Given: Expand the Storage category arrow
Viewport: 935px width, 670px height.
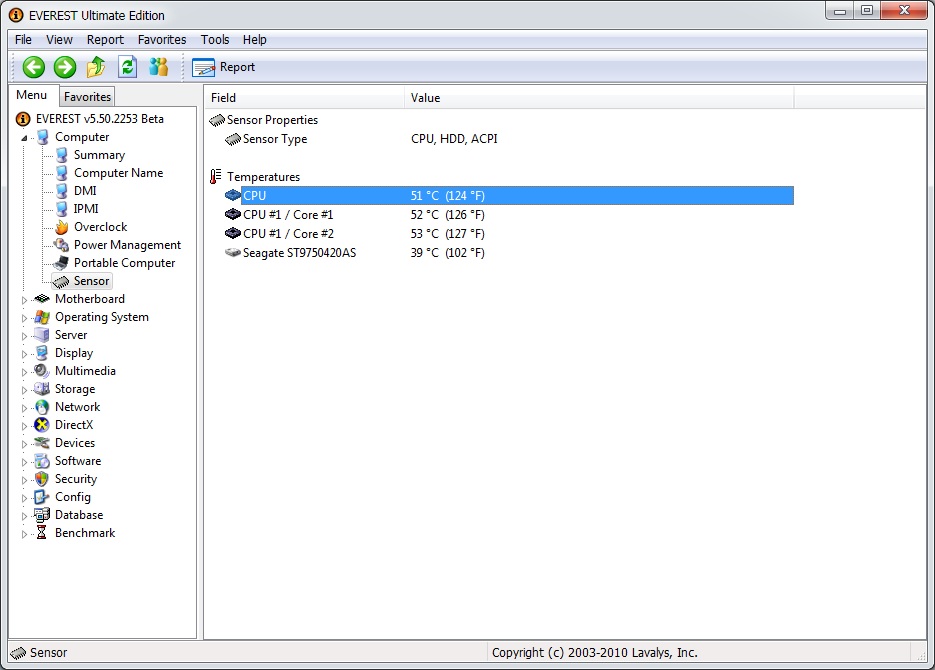Looking at the screenshot, I should point(25,390).
